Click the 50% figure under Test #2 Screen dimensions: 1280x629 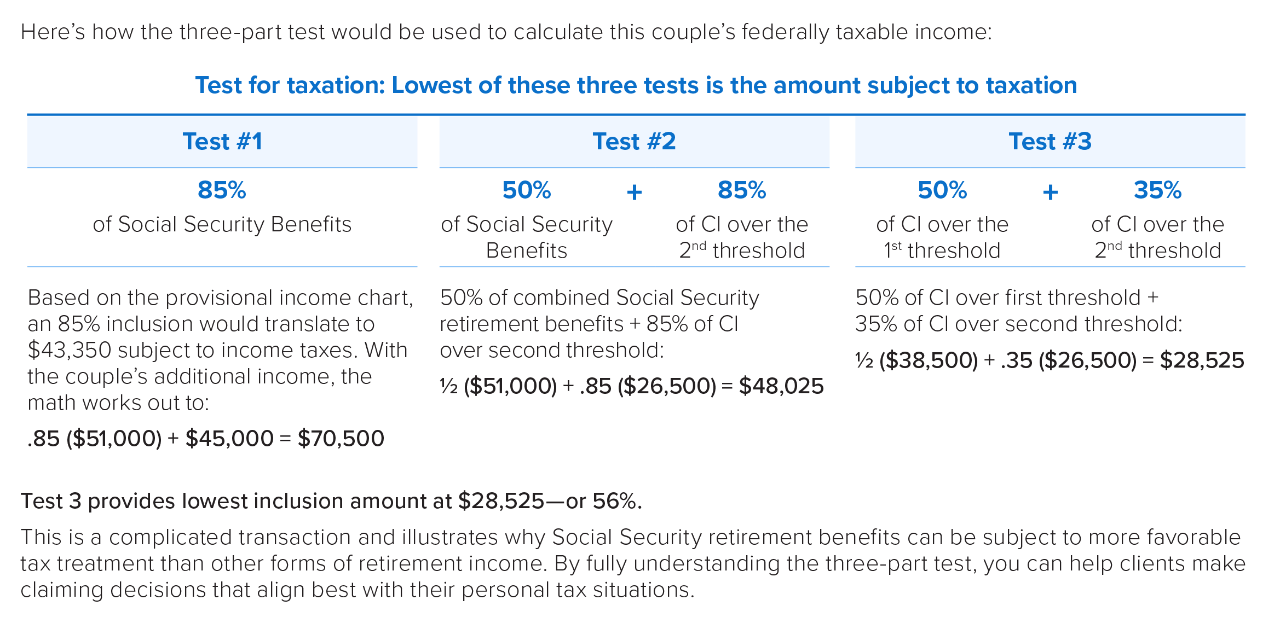click(526, 190)
